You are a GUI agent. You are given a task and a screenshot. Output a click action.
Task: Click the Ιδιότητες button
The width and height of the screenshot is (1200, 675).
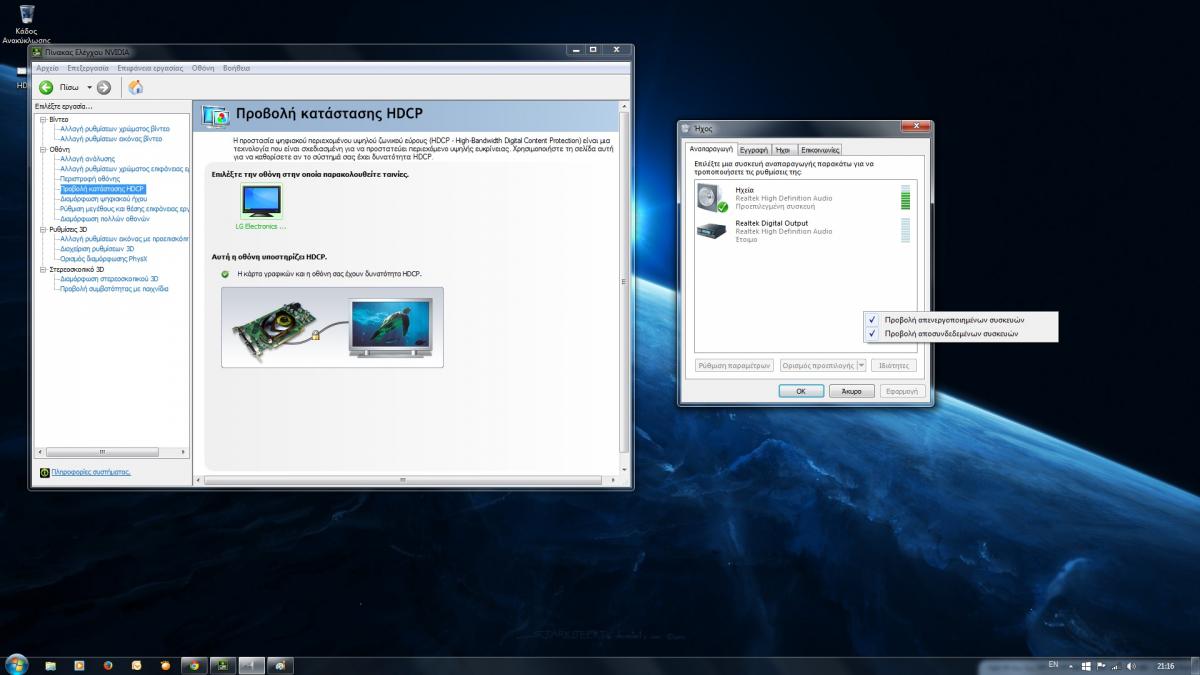click(894, 365)
